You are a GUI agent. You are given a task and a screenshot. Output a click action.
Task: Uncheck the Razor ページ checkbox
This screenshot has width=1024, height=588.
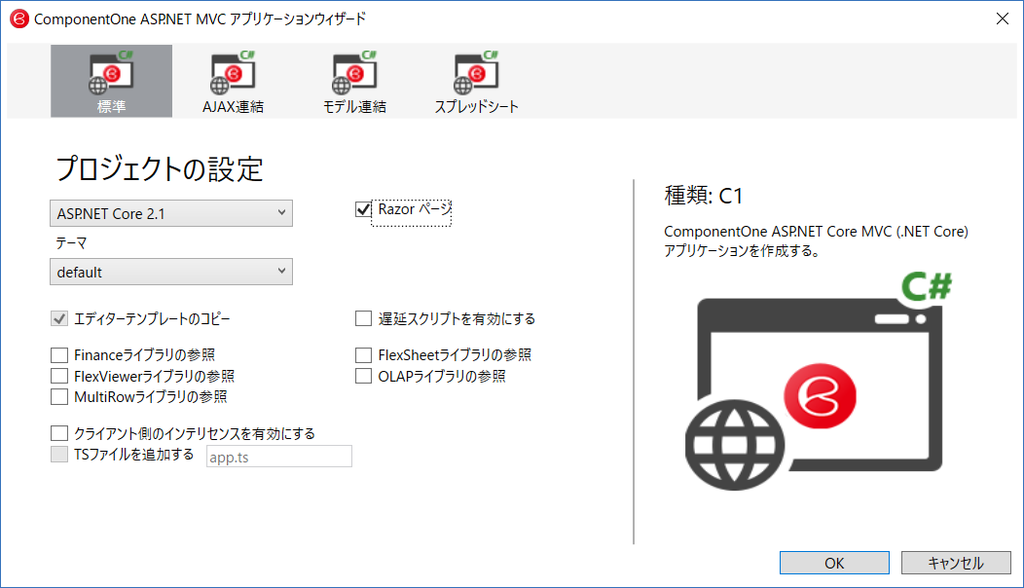[363, 209]
